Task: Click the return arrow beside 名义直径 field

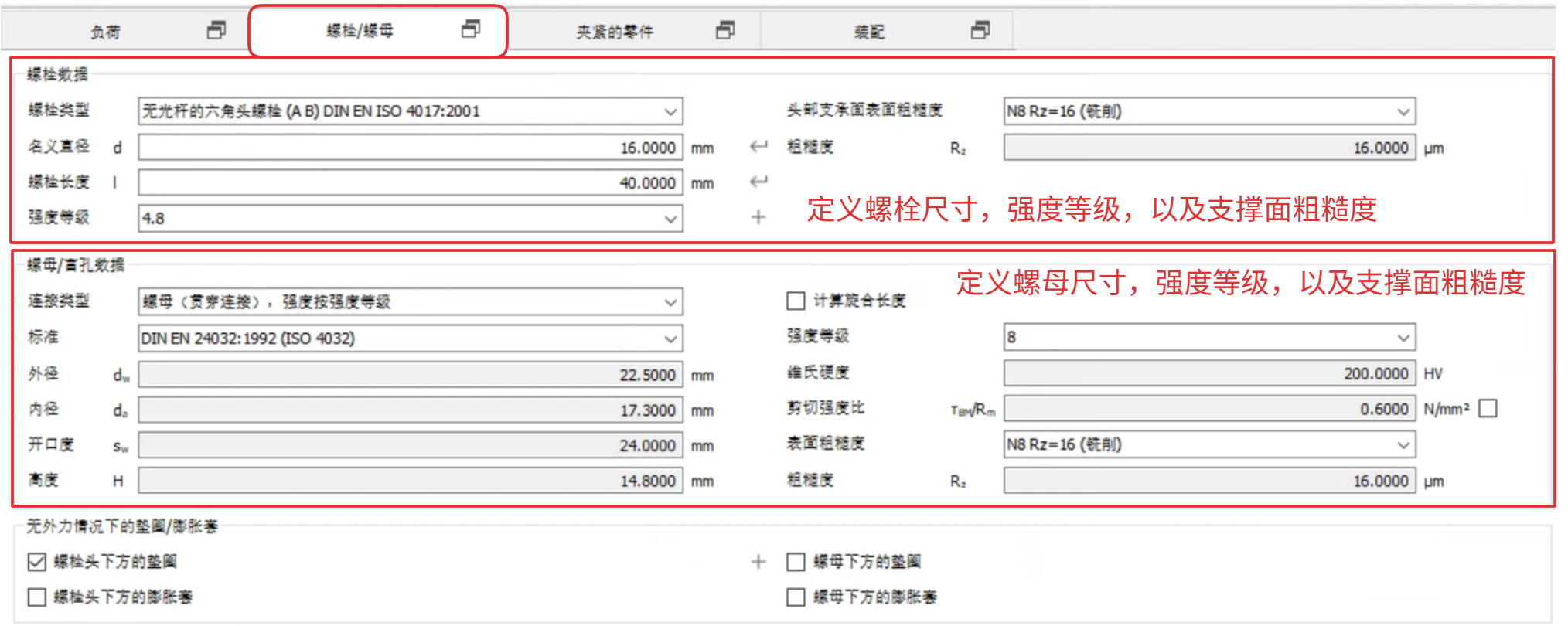Action: 758,146
